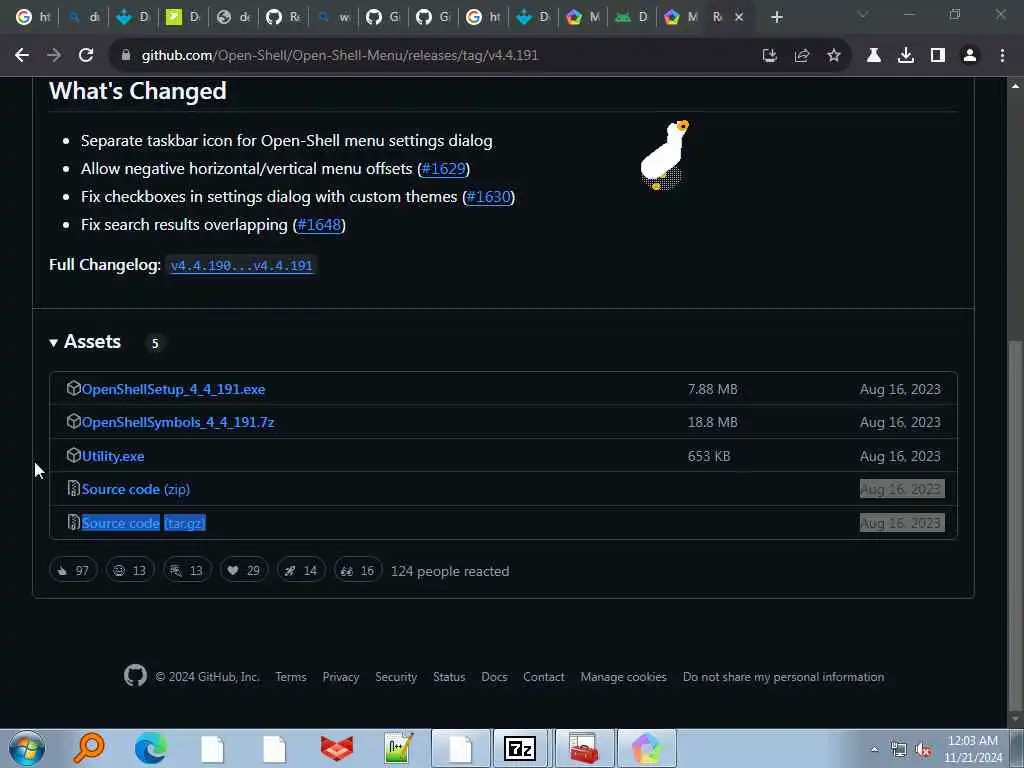Download Utility.exe asset
This screenshot has height=768, width=1024.
113,456
